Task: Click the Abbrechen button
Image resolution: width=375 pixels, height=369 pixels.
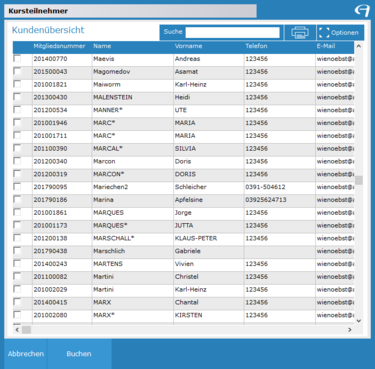Action: tap(26, 354)
